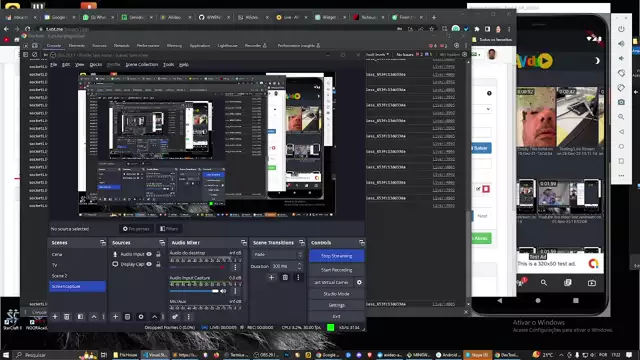This screenshot has height=360, width=640.
Task: Mute Audio Input Capture speaker icon
Action: [x=223, y=291]
